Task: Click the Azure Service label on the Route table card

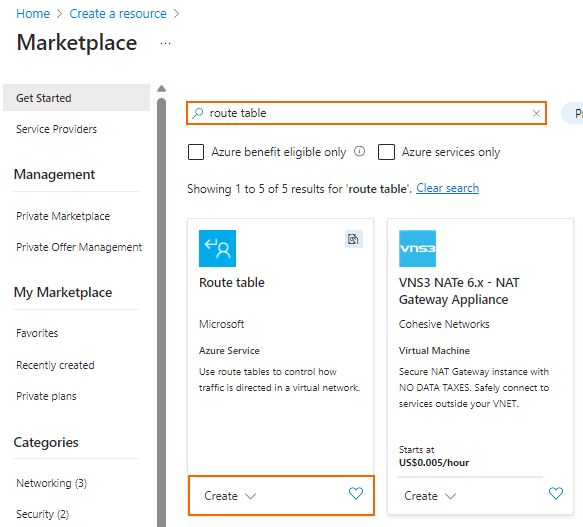Action: 229,351
